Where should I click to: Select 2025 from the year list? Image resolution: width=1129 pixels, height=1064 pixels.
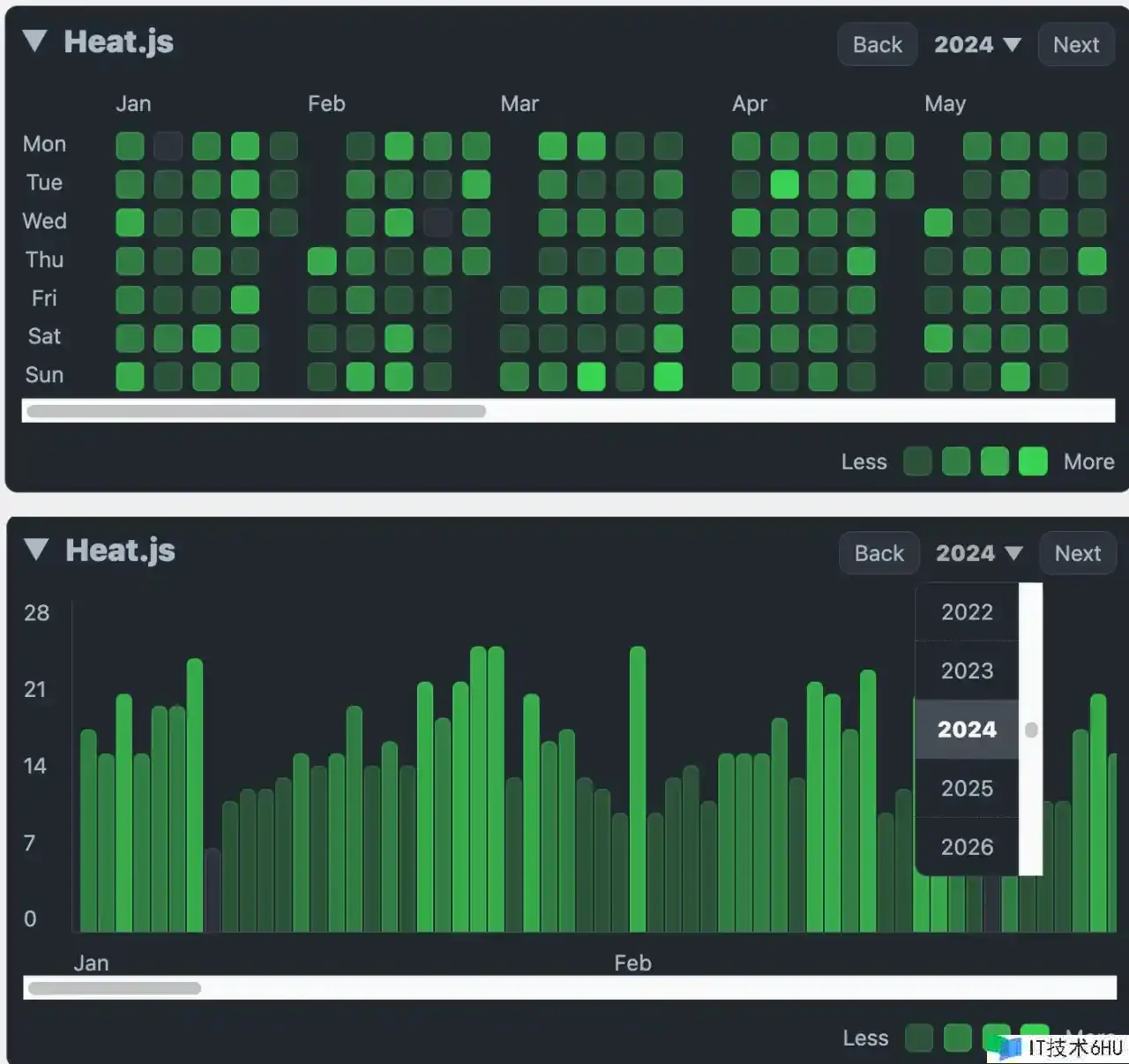[x=967, y=788]
